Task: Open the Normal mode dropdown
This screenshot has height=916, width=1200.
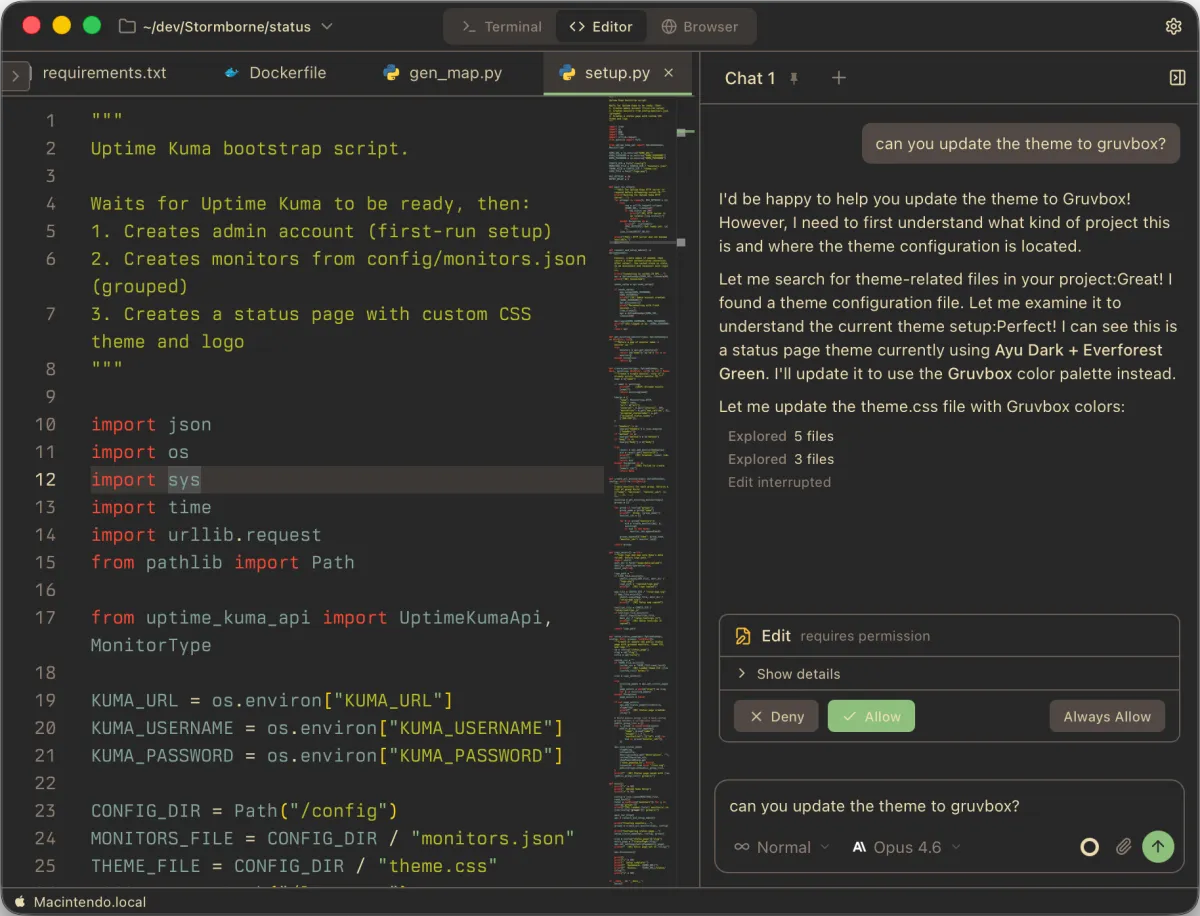Action: click(x=782, y=847)
